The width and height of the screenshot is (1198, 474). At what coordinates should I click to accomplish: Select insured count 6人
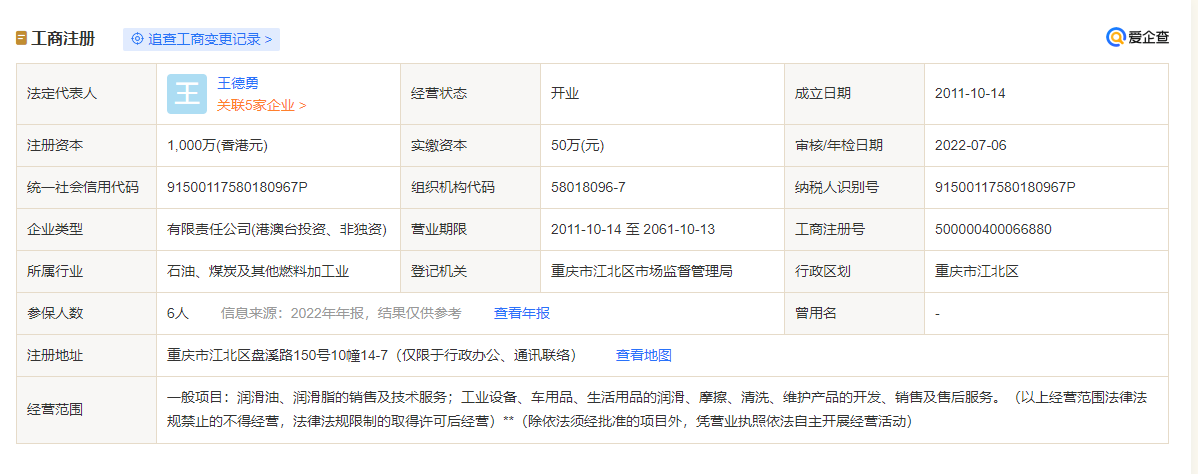(178, 313)
